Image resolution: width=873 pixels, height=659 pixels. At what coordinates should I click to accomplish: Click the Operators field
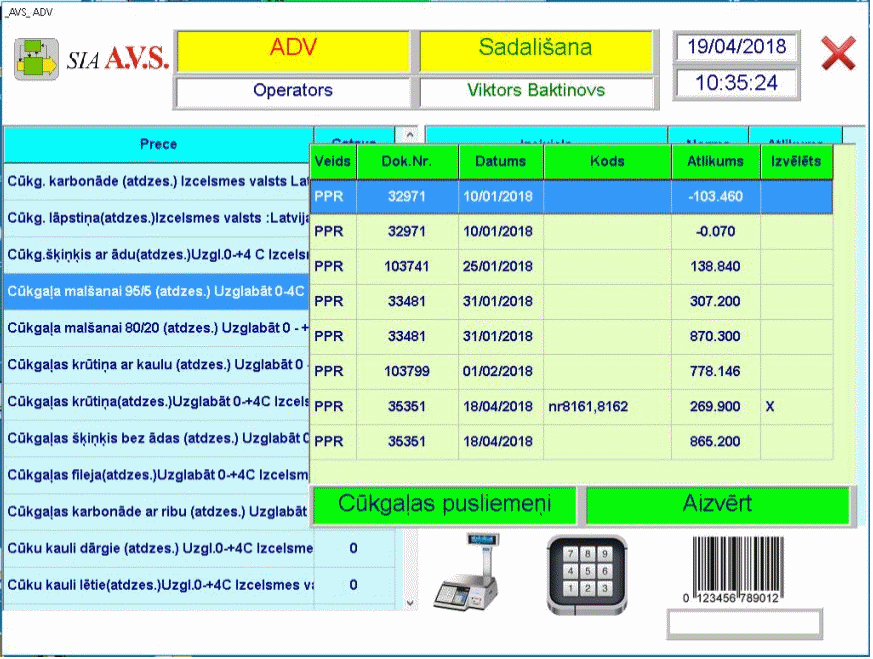(293, 91)
